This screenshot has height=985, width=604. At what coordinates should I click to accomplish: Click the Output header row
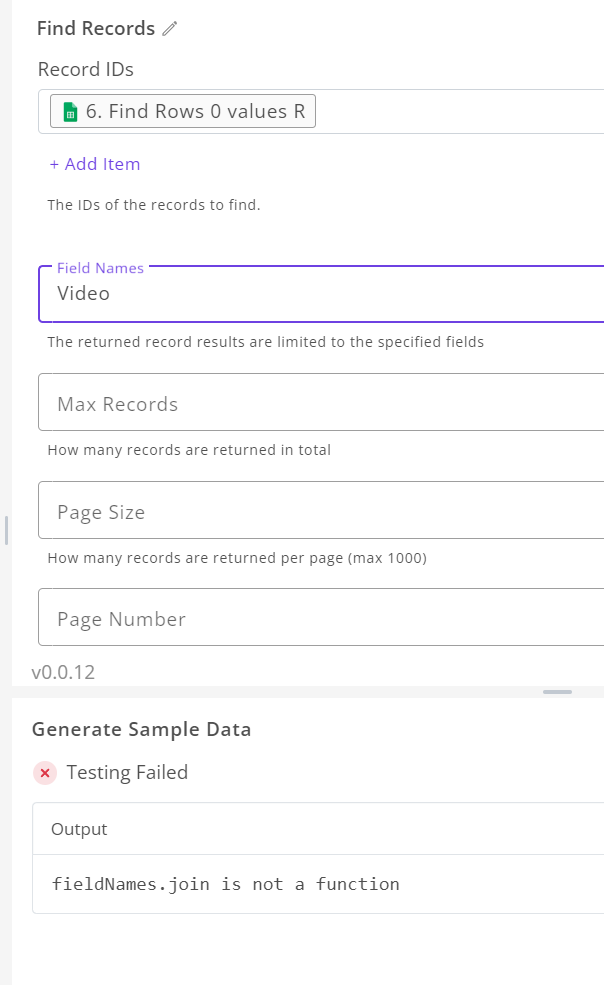pos(318,829)
